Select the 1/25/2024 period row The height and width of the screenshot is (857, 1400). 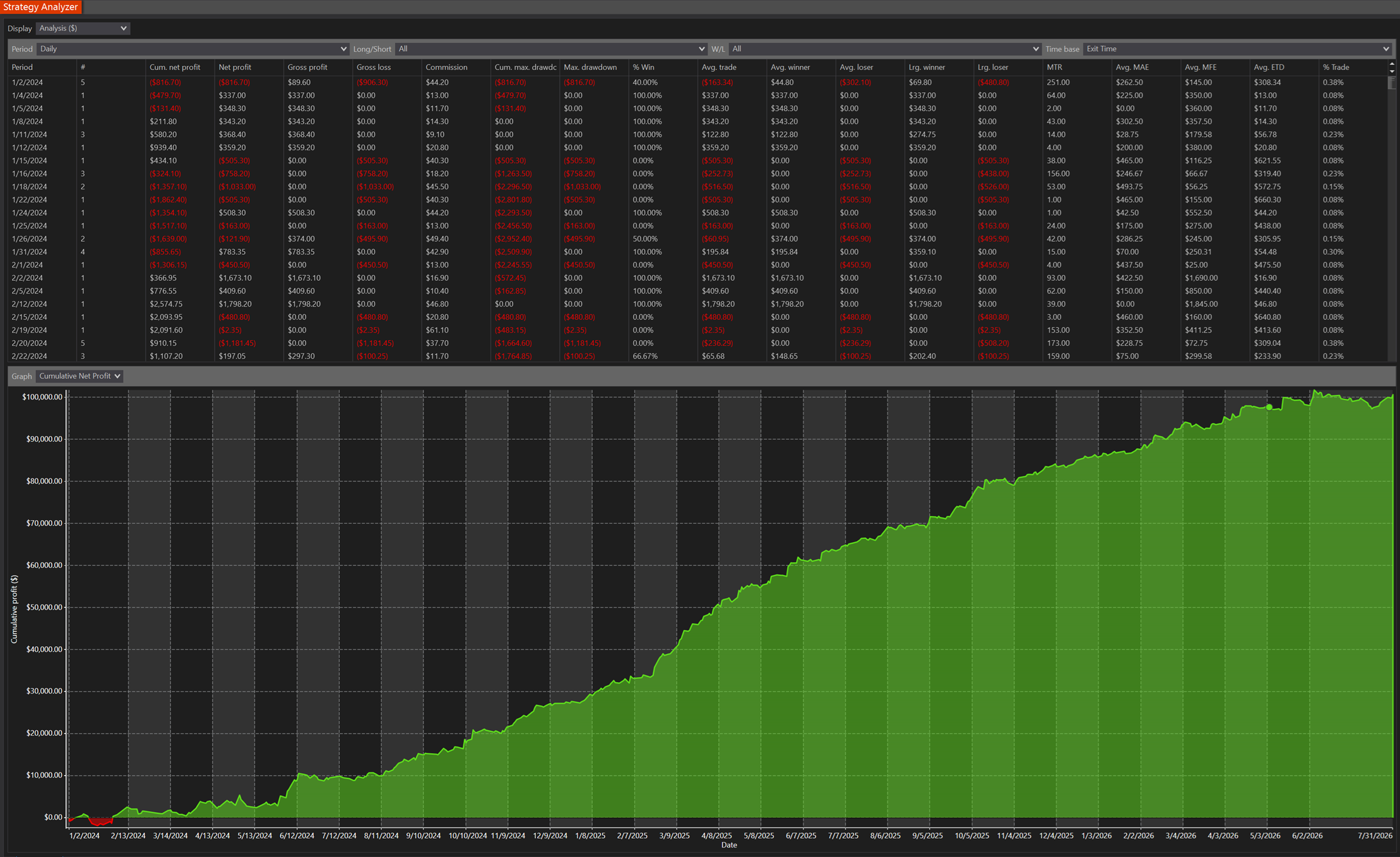697,226
